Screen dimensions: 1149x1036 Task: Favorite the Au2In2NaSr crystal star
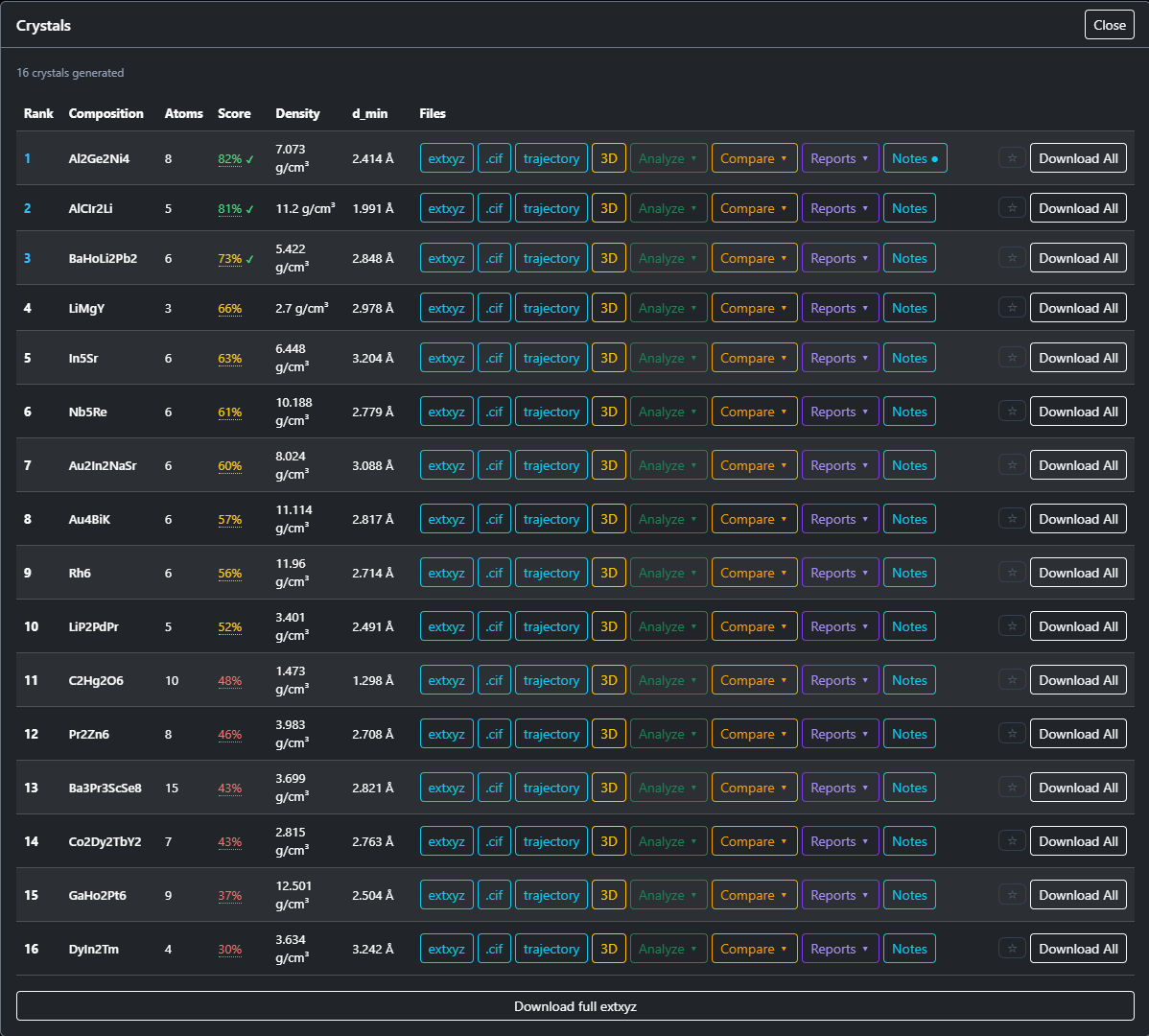[x=1012, y=465]
